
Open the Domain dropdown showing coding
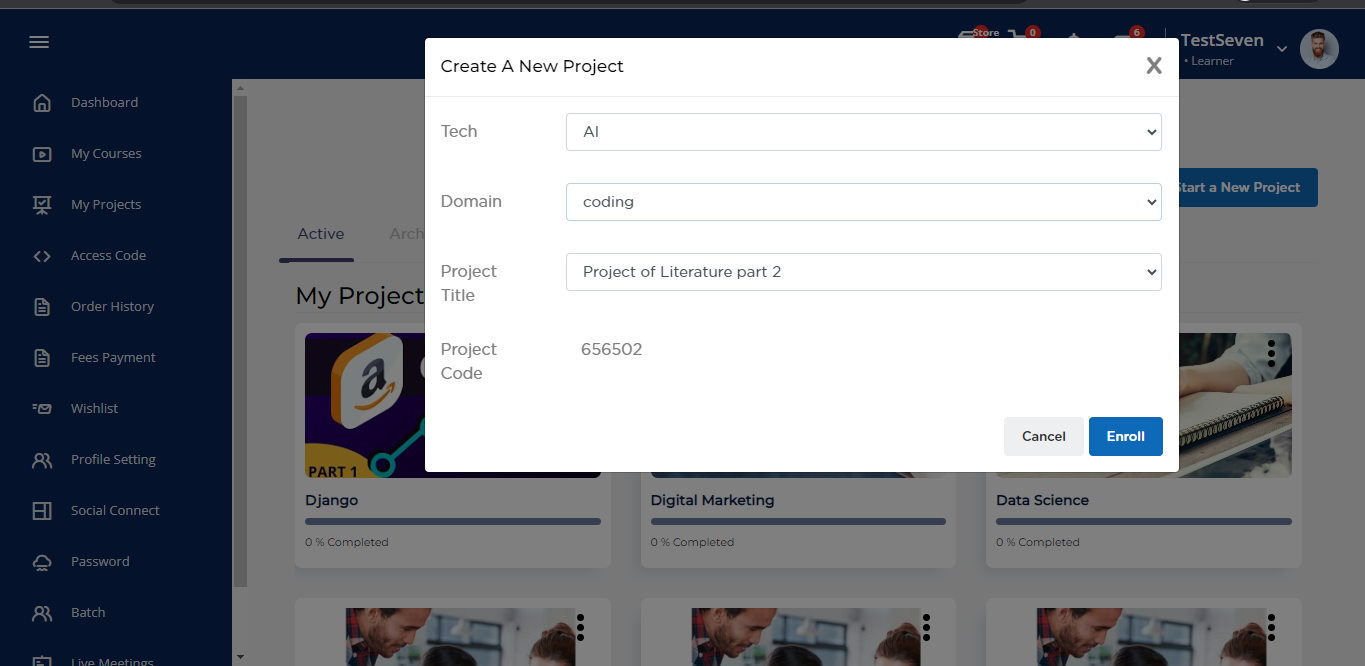click(863, 202)
